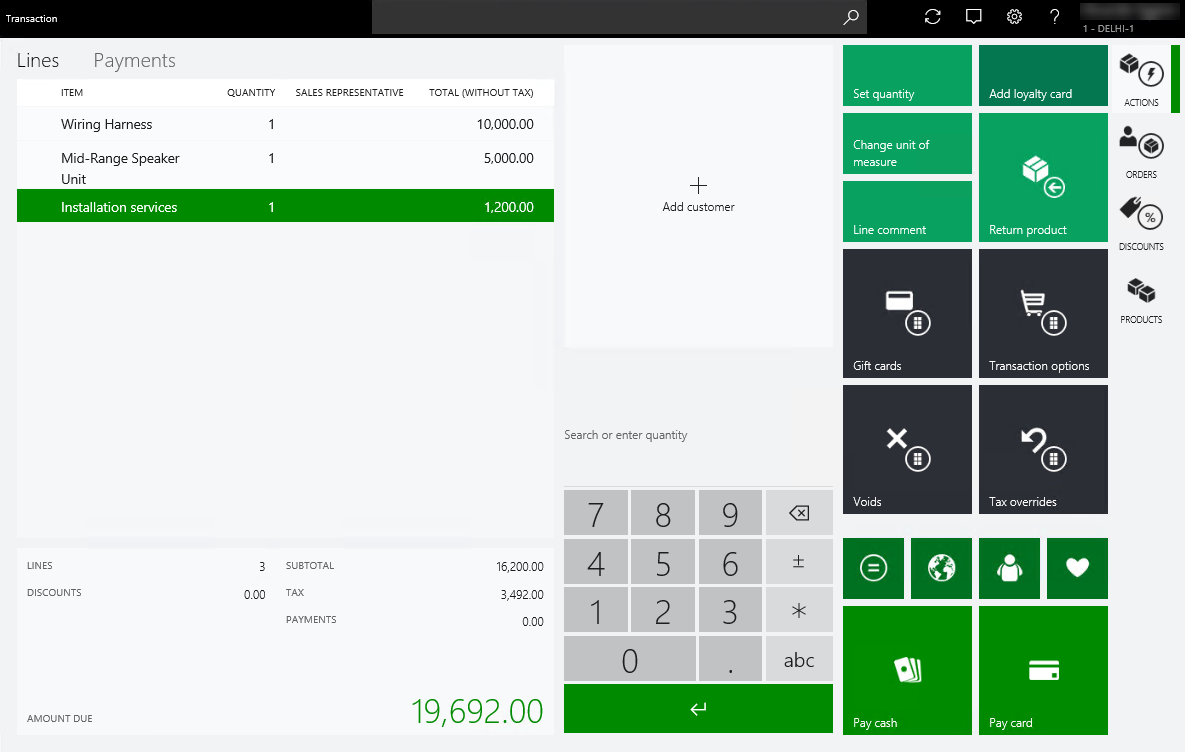Switch to the Lines tab
The image size is (1185, 752).
coord(38,60)
